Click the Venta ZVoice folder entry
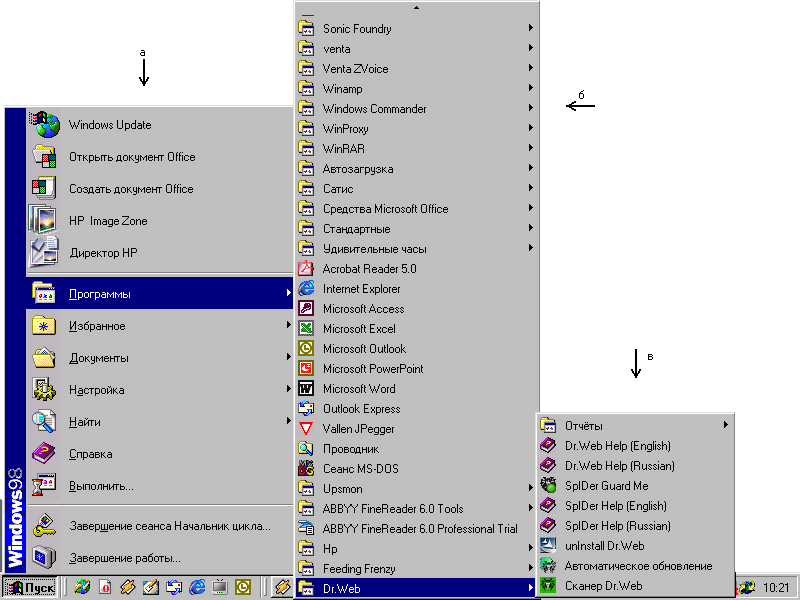The width and height of the screenshot is (800, 600). pos(416,68)
